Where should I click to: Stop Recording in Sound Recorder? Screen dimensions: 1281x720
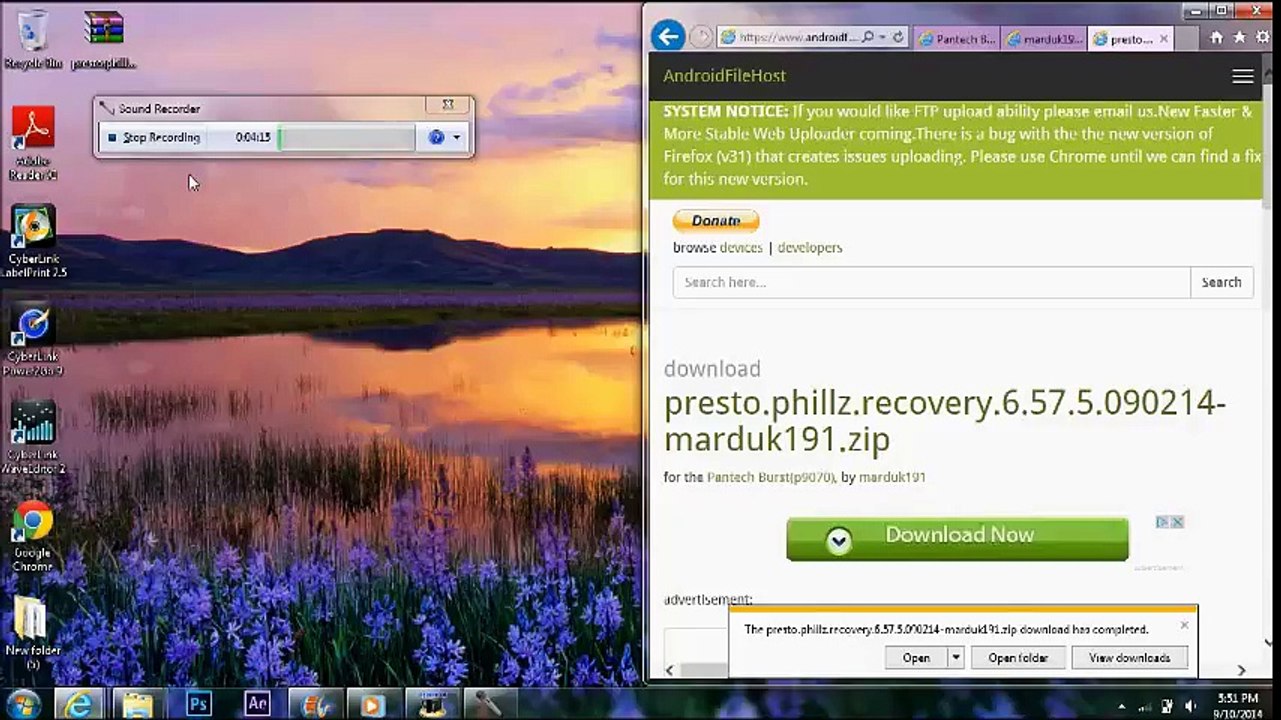(x=154, y=138)
